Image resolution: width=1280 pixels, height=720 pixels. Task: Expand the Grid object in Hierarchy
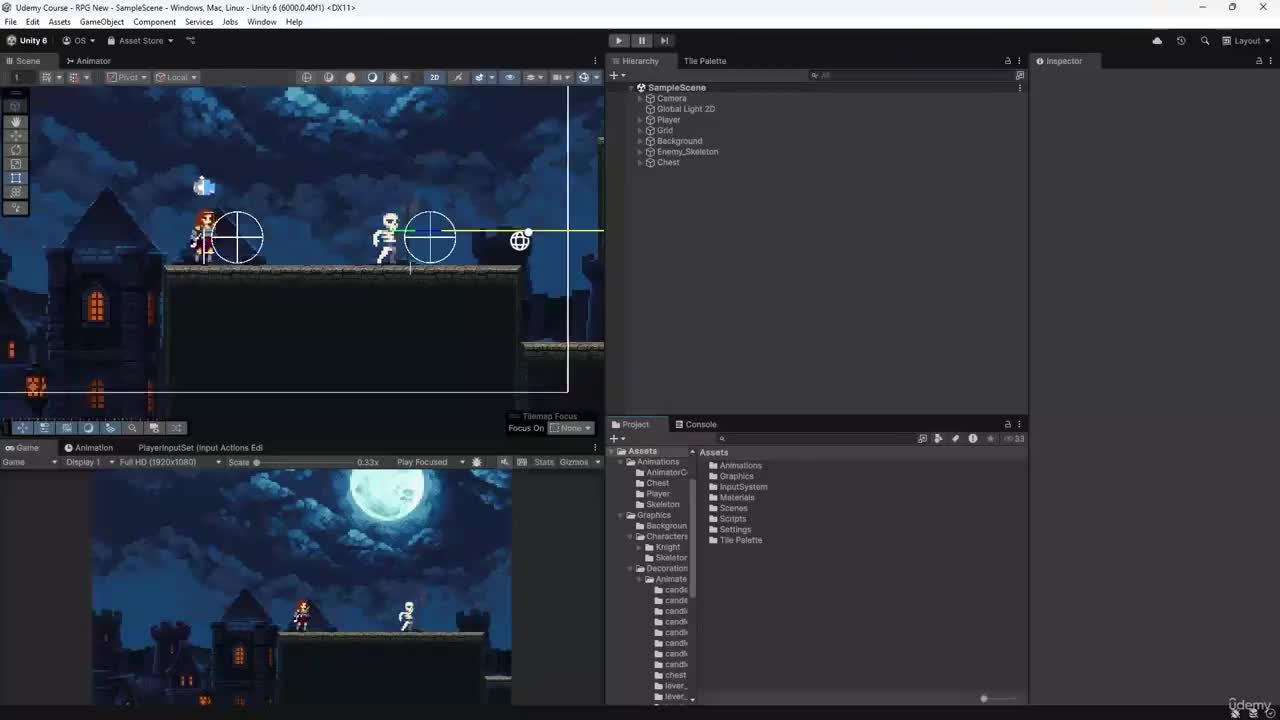click(x=639, y=131)
